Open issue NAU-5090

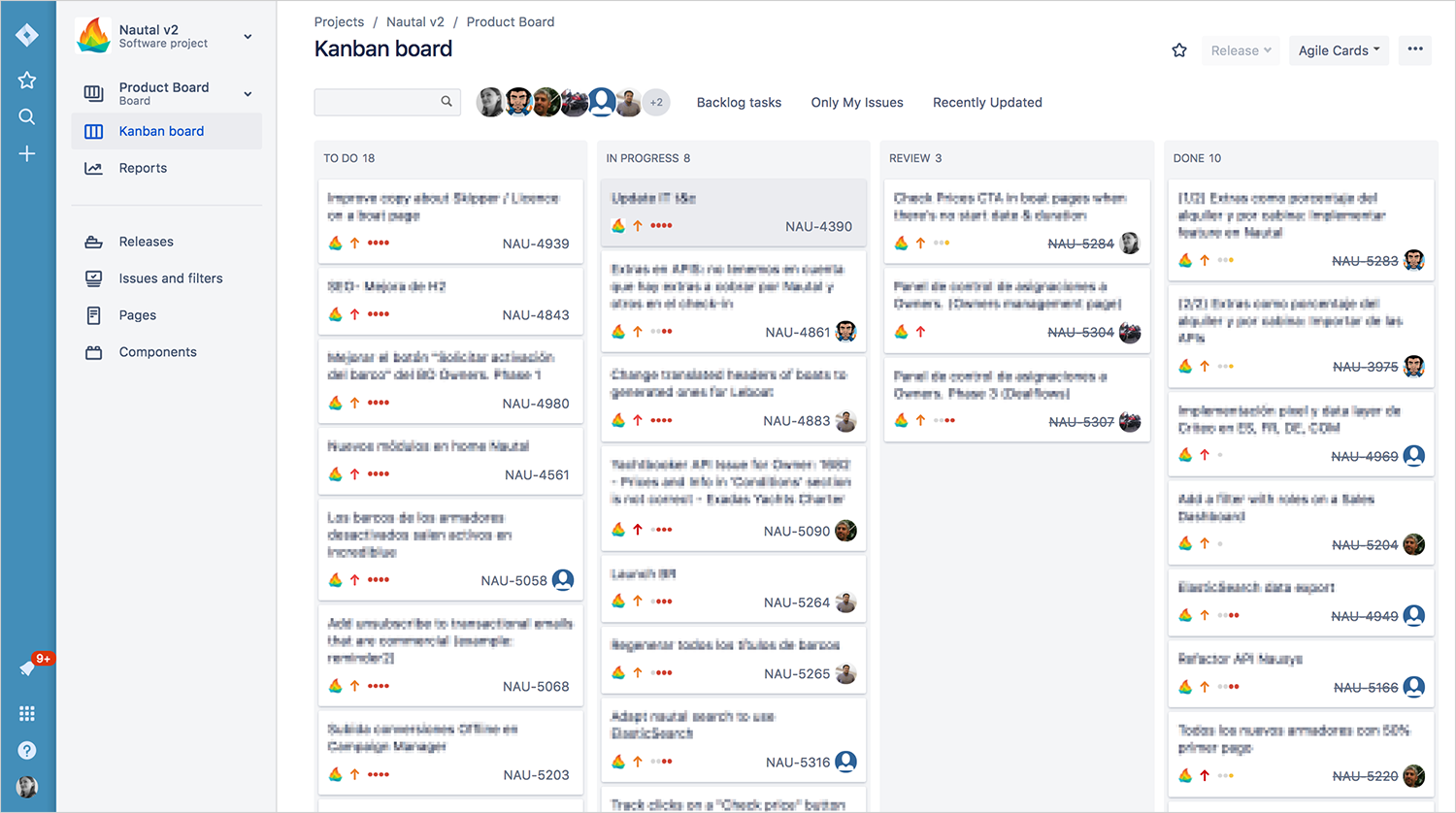[797, 531]
